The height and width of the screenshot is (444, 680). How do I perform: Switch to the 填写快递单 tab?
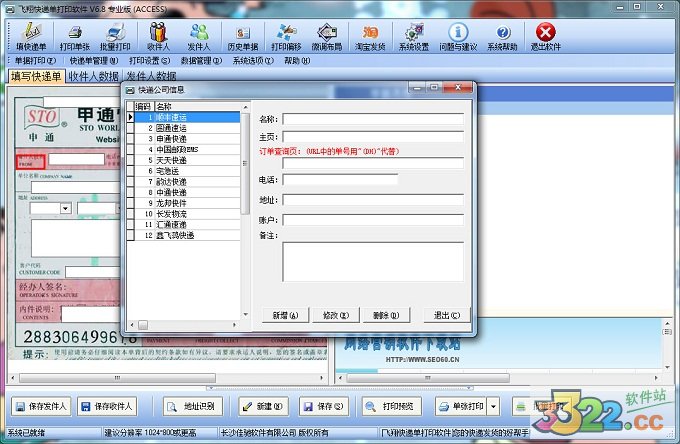(36, 76)
